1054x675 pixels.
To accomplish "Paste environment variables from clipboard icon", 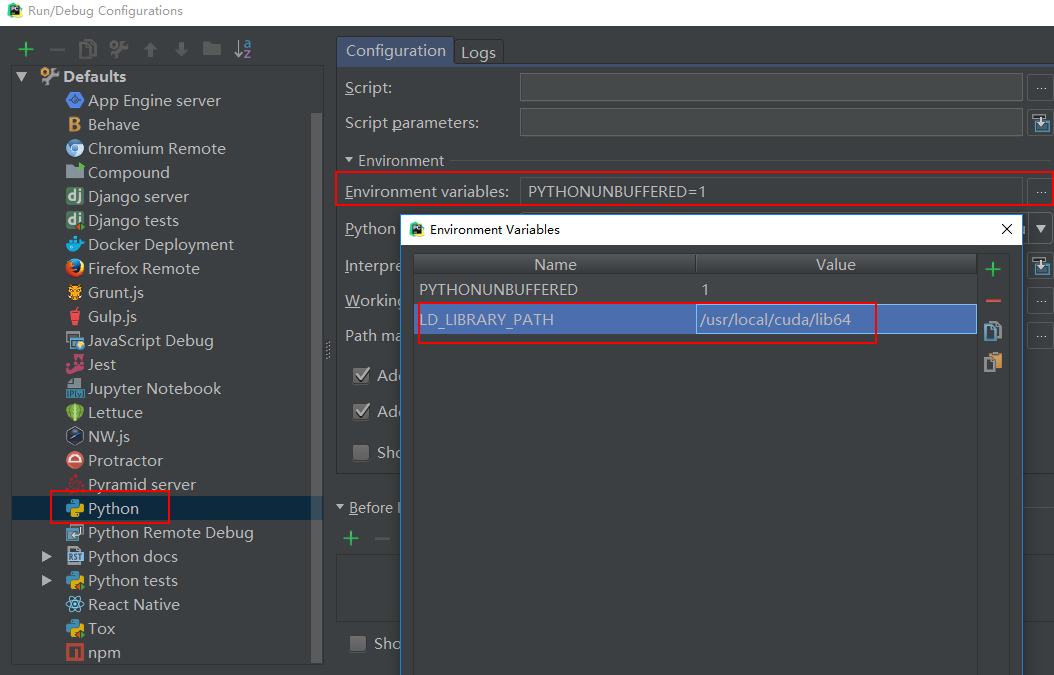I will coord(993,362).
